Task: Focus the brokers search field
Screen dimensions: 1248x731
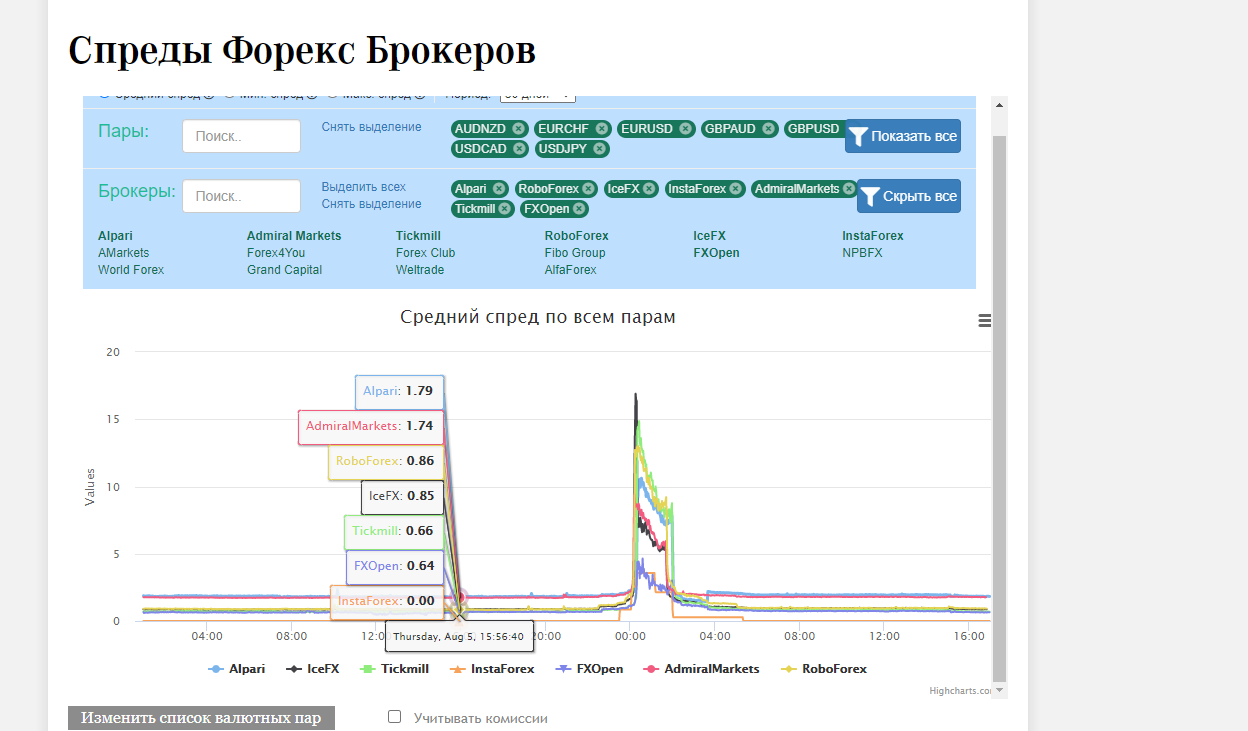Action: point(241,196)
